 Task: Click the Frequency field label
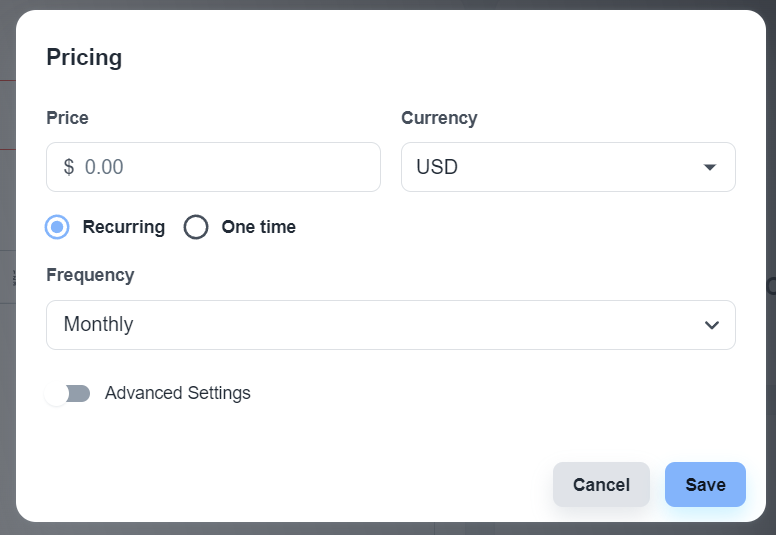[90, 275]
